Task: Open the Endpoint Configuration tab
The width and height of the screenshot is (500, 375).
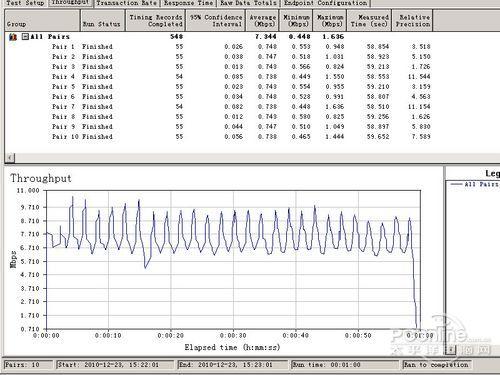Action: [x=325, y=3]
